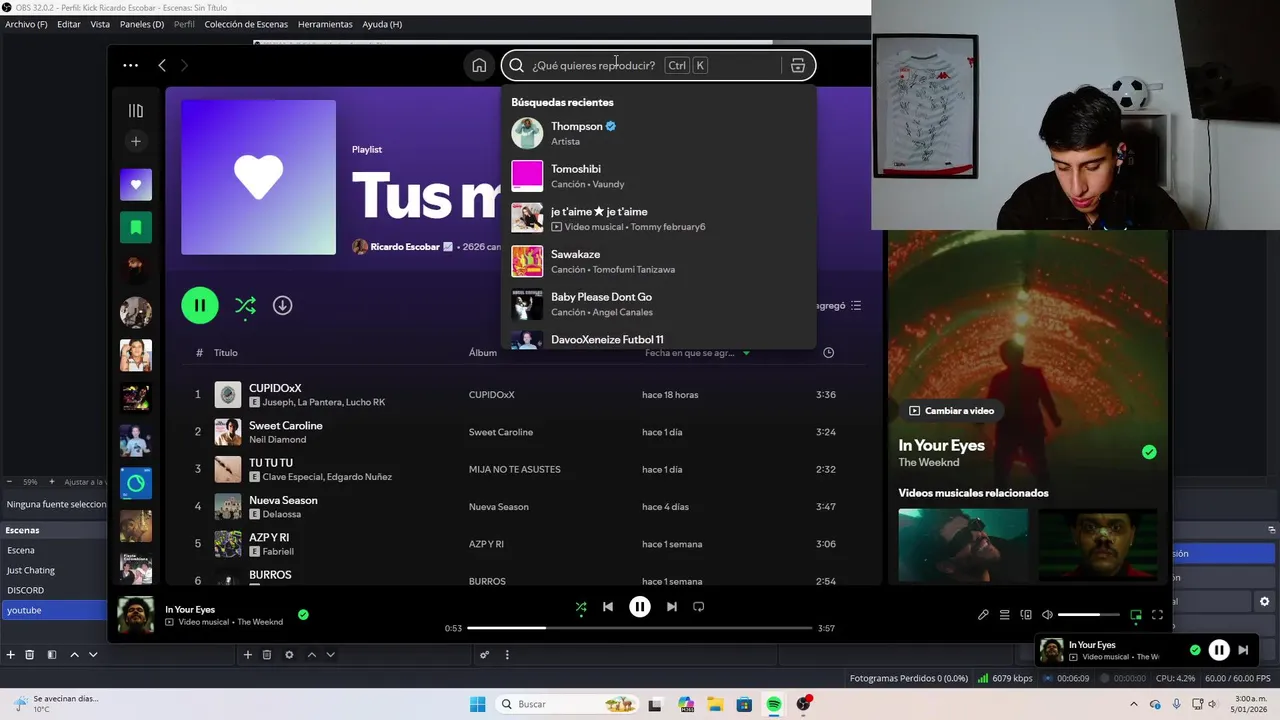Skip to next track in player bar
Screen dimensions: 1280x720
point(672,607)
